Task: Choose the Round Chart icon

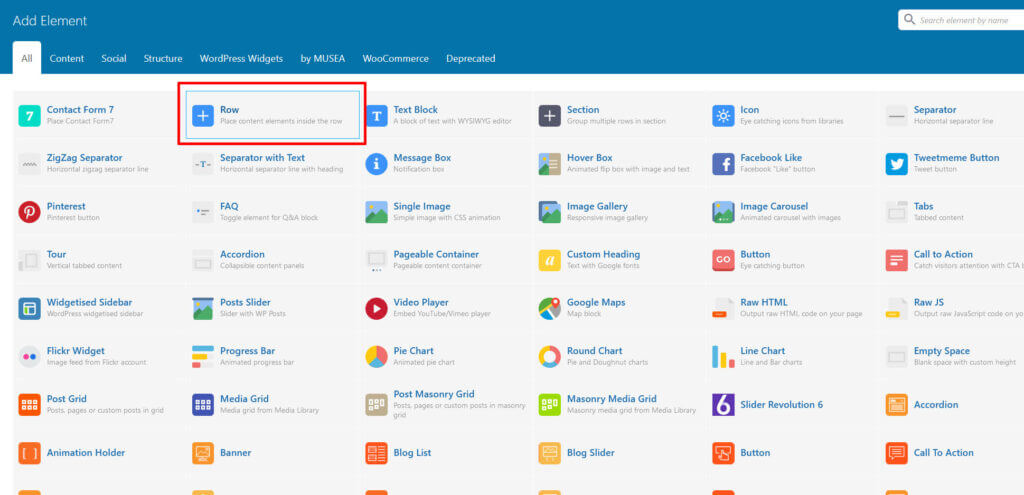Action: click(549, 357)
